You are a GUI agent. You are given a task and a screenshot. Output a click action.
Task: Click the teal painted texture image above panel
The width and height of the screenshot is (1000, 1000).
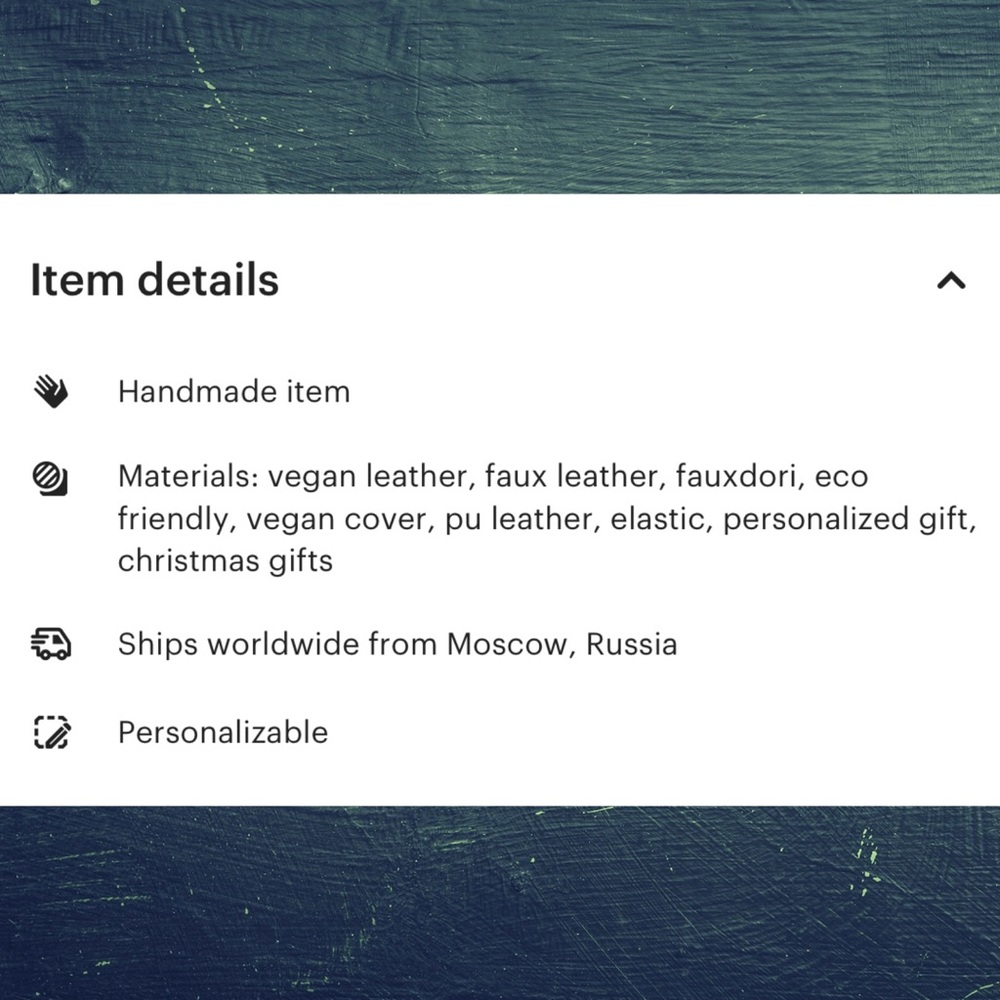(500, 96)
